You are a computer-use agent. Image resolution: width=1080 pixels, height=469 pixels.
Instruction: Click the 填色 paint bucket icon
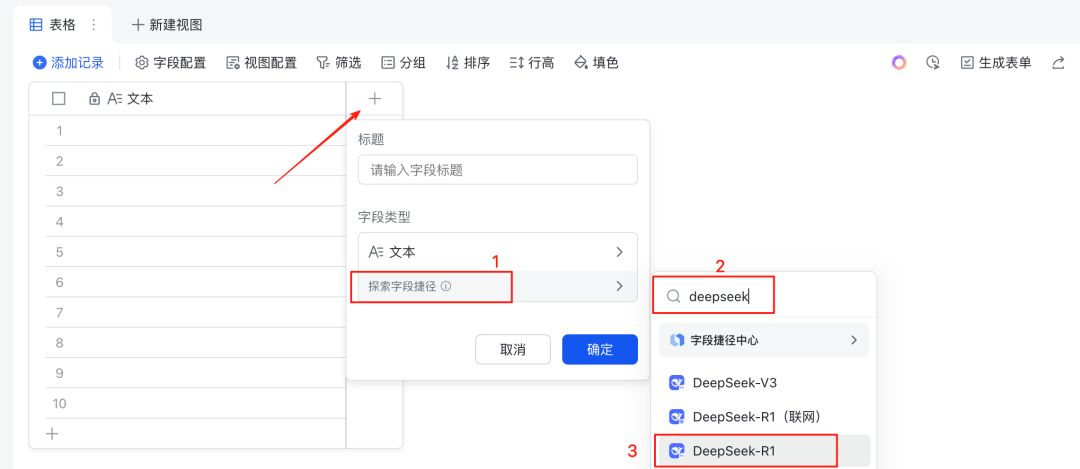[581, 63]
